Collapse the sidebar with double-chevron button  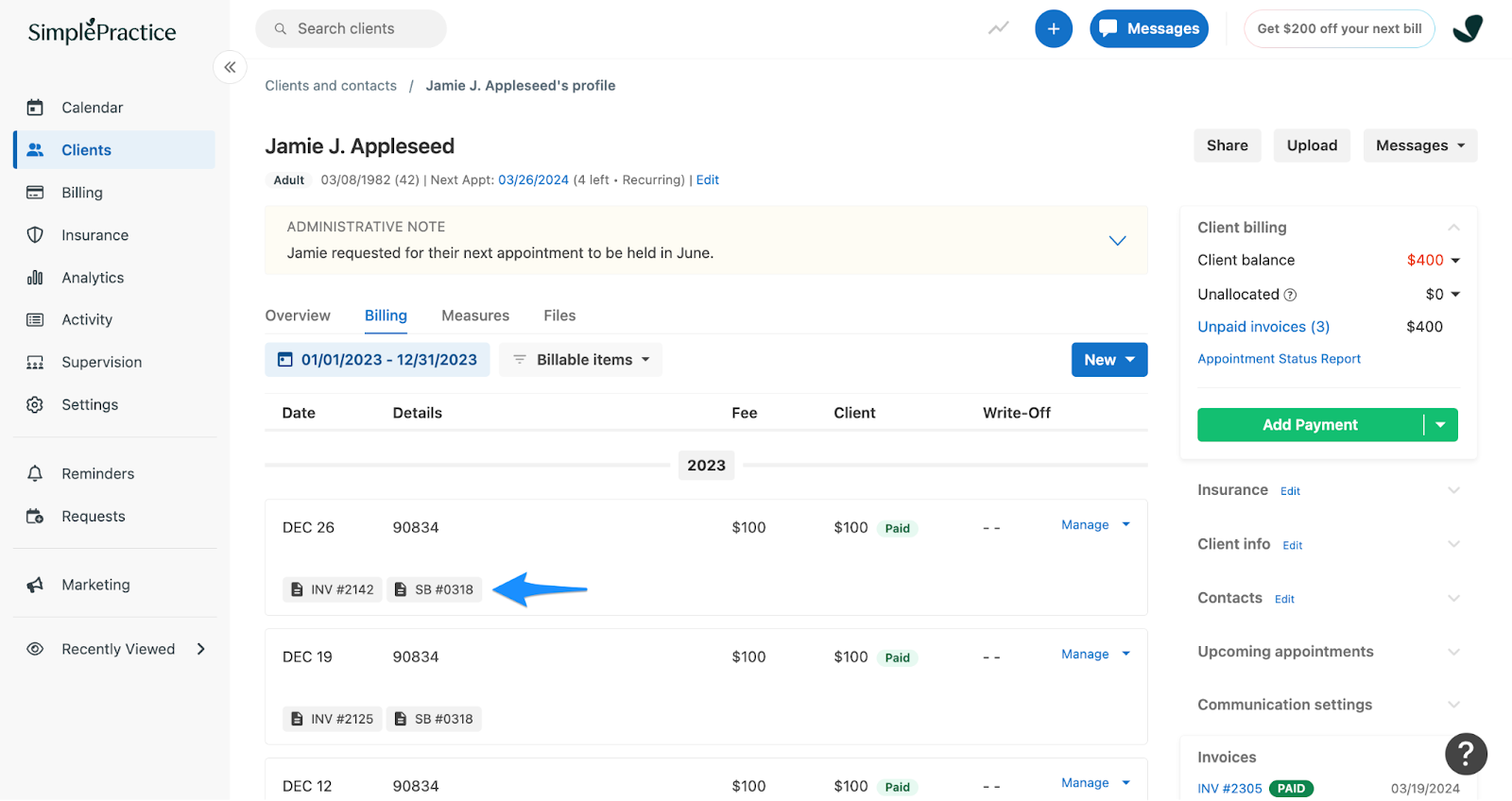pyautogui.click(x=230, y=67)
